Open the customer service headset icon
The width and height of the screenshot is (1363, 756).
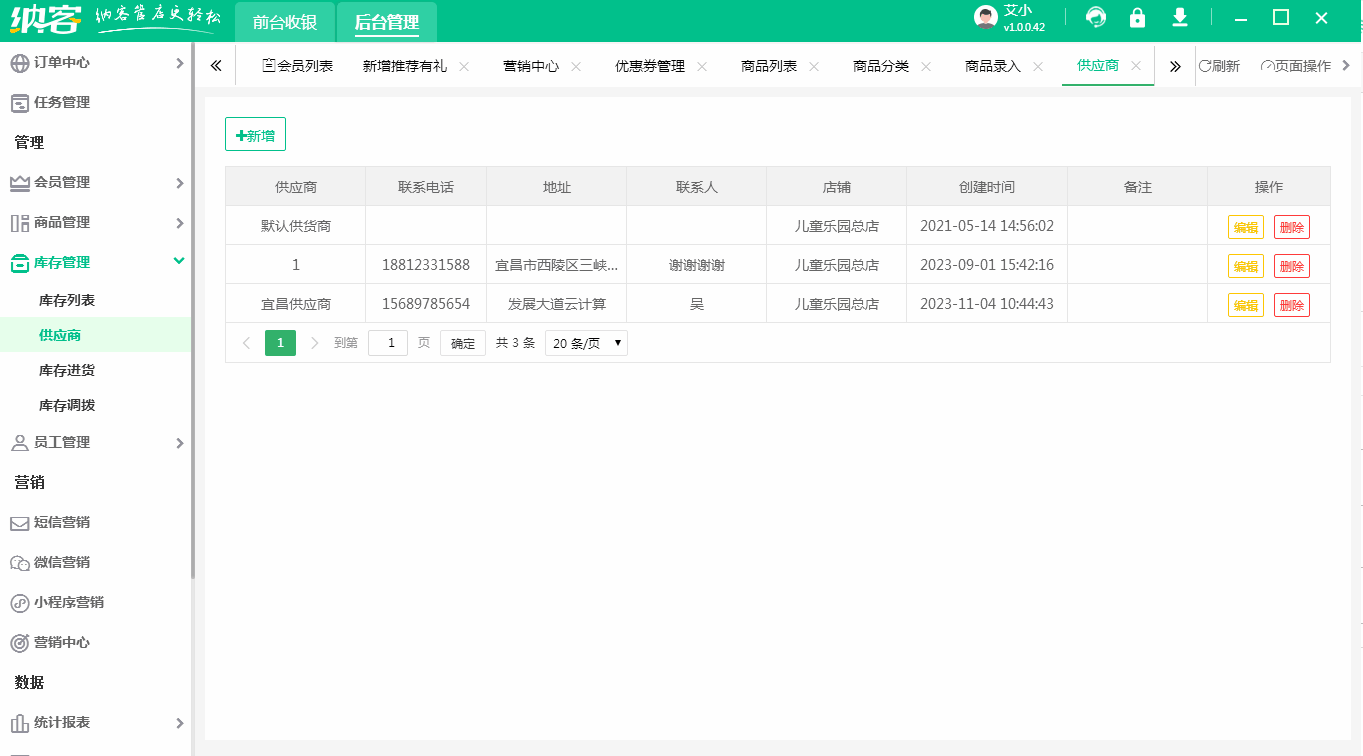point(1096,18)
